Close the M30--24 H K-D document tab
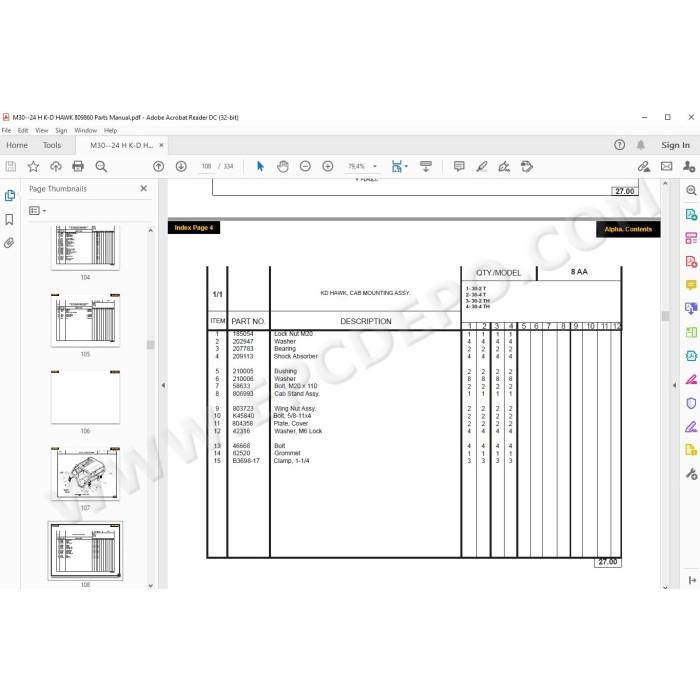Viewport: 700px width, 700px height. tap(161, 145)
